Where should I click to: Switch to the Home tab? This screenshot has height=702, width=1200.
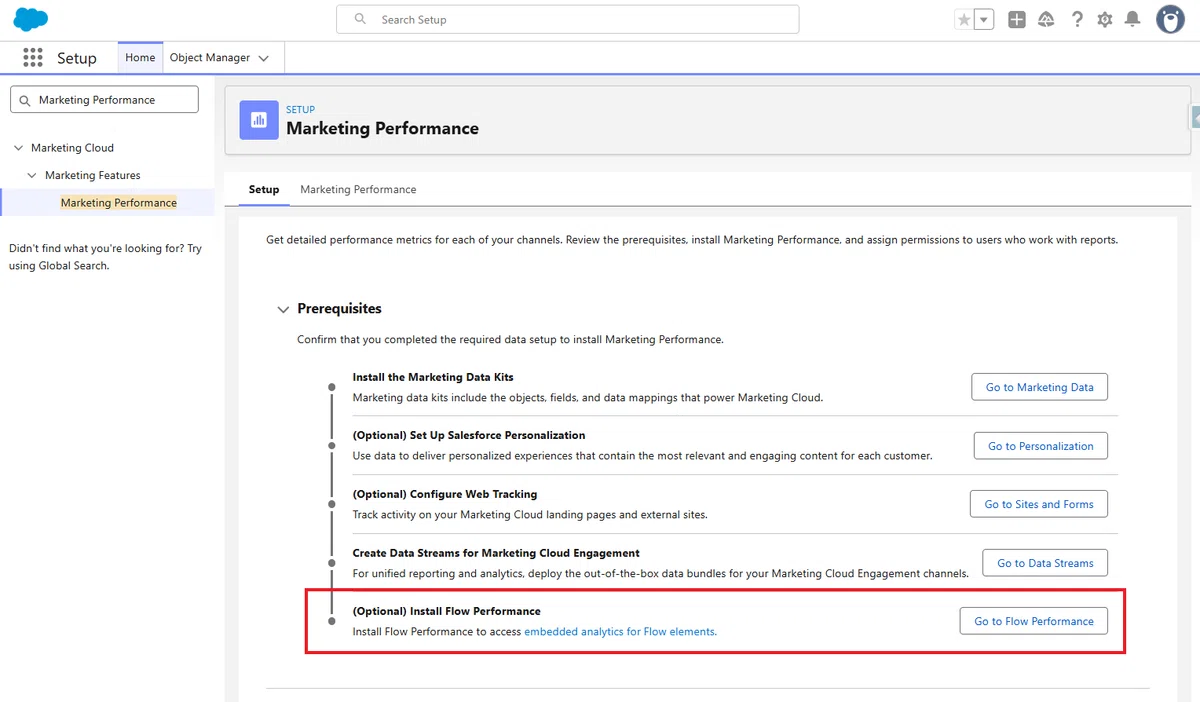[x=140, y=58]
